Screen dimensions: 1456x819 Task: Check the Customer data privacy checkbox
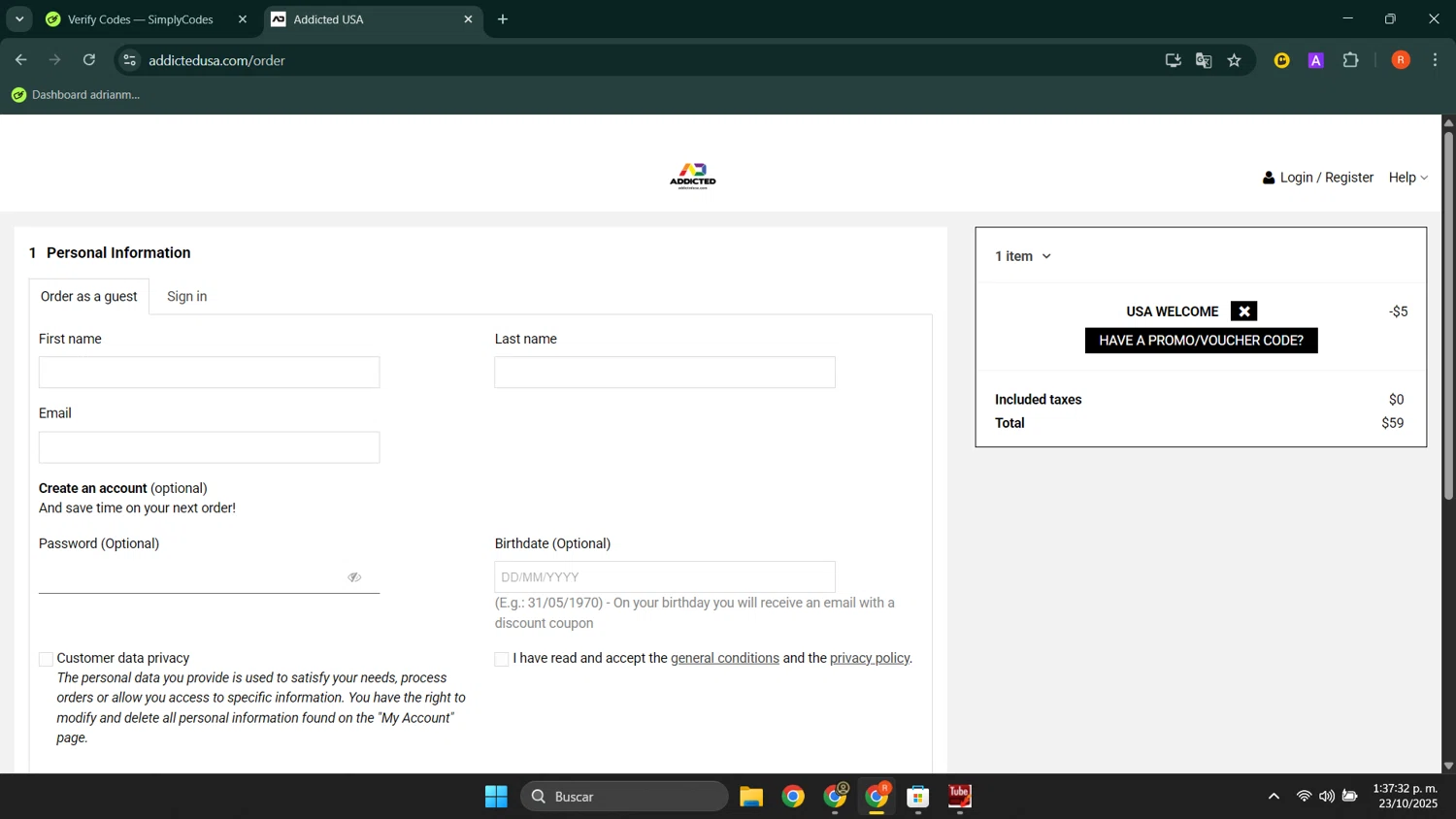(x=46, y=660)
